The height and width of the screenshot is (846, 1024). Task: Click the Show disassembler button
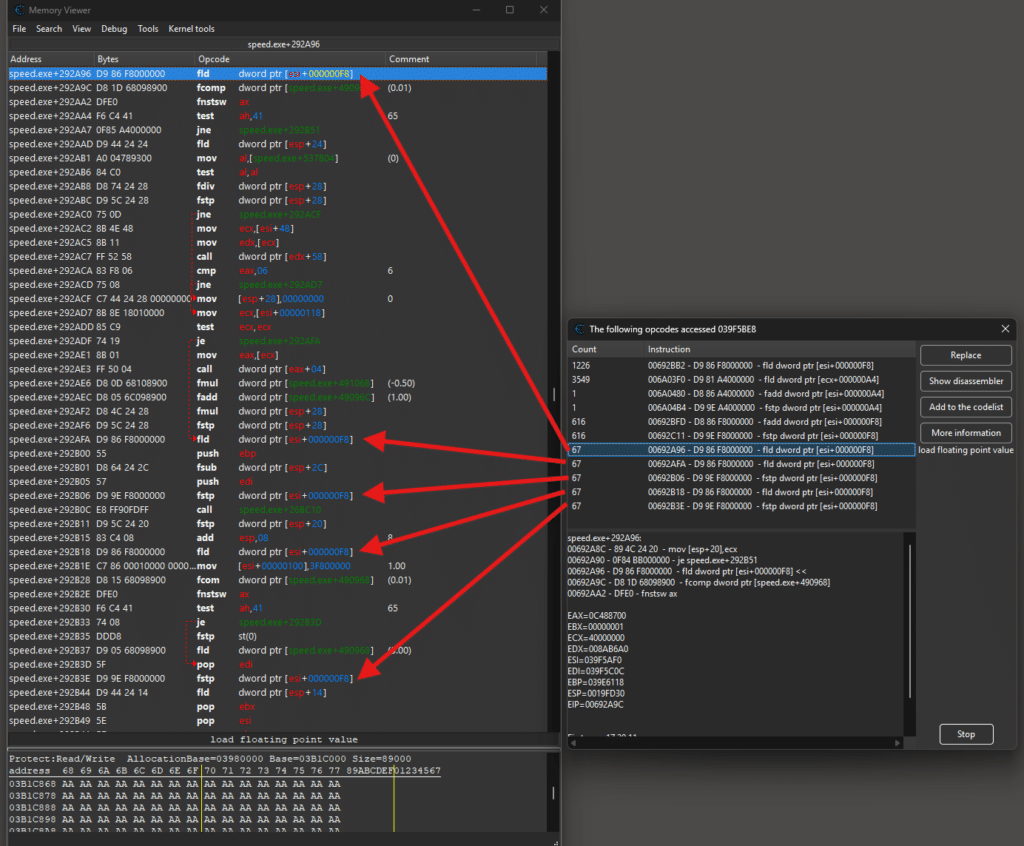pyautogui.click(x=965, y=381)
